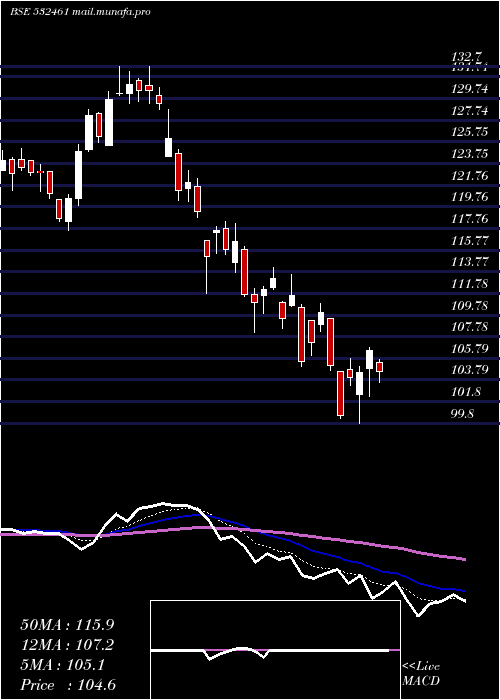
Task: Select the 119.76 price axis label
Action: point(469,197)
